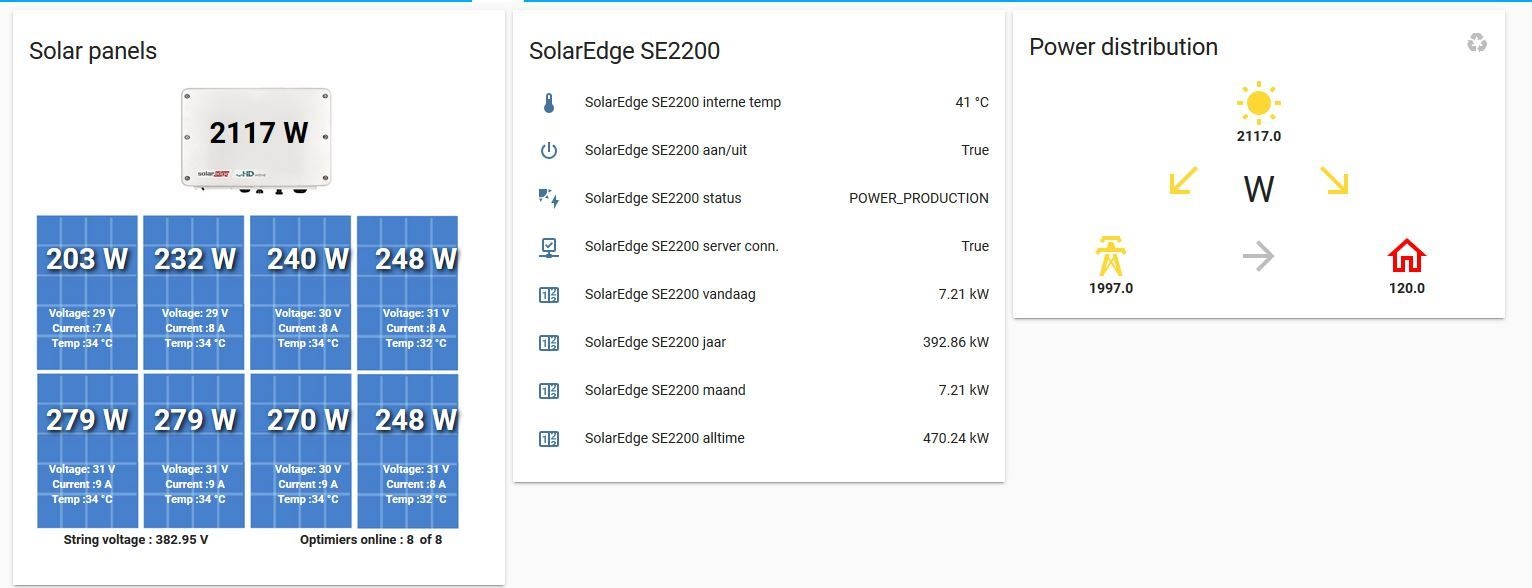Click the status icon next to SE2200 status

(549, 198)
